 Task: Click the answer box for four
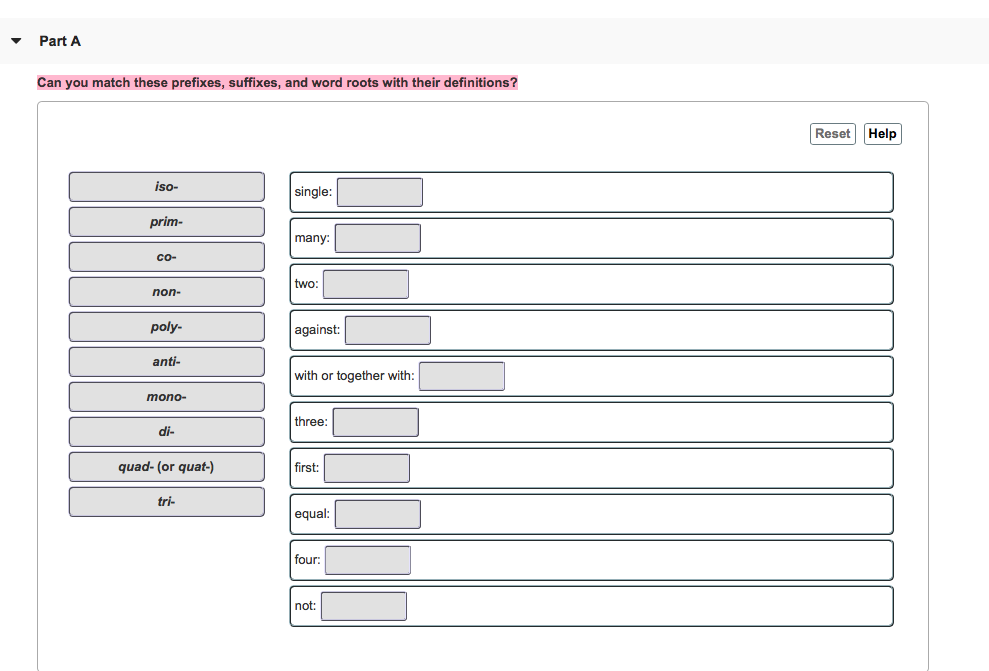tap(367, 559)
